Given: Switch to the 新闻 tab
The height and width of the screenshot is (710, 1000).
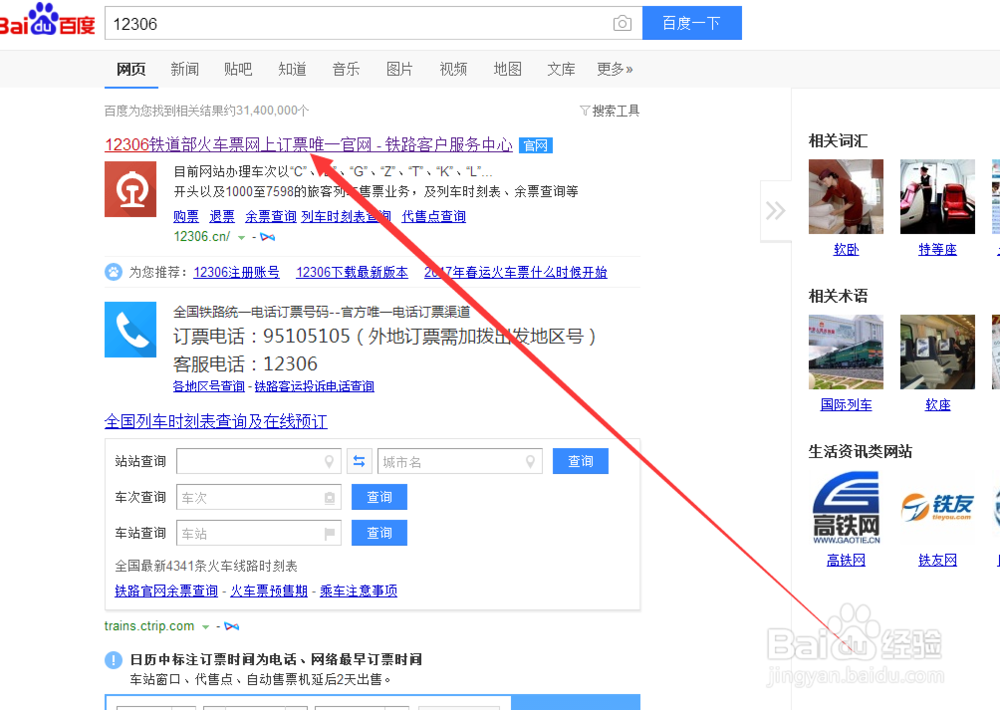Looking at the screenshot, I should tap(184, 69).
